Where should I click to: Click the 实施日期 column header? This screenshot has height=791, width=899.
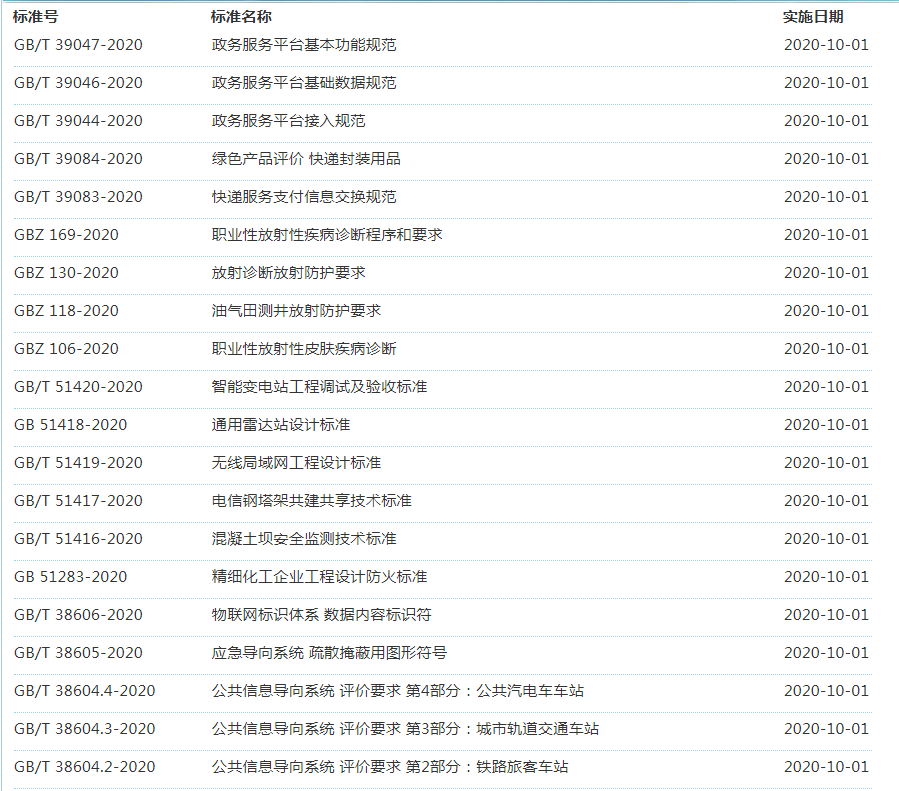coord(813,17)
